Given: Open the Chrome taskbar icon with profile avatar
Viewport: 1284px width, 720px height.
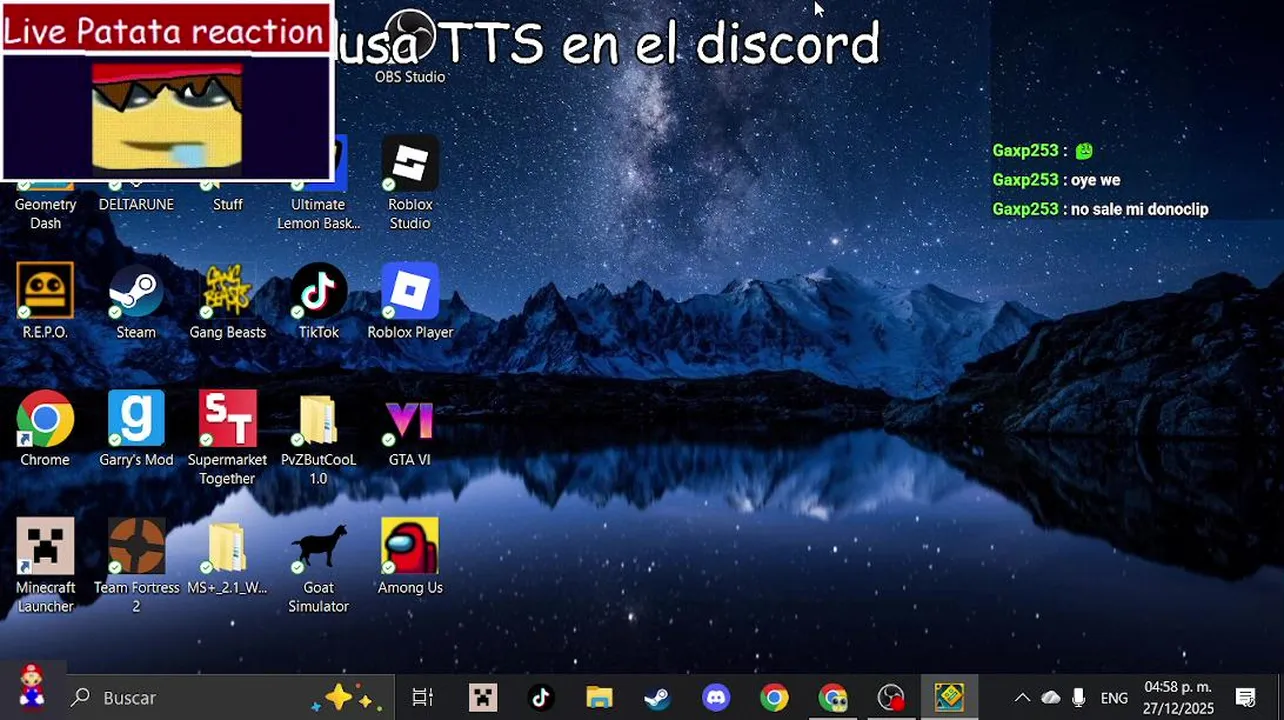Looking at the screenshot, I should pos(833,698).
